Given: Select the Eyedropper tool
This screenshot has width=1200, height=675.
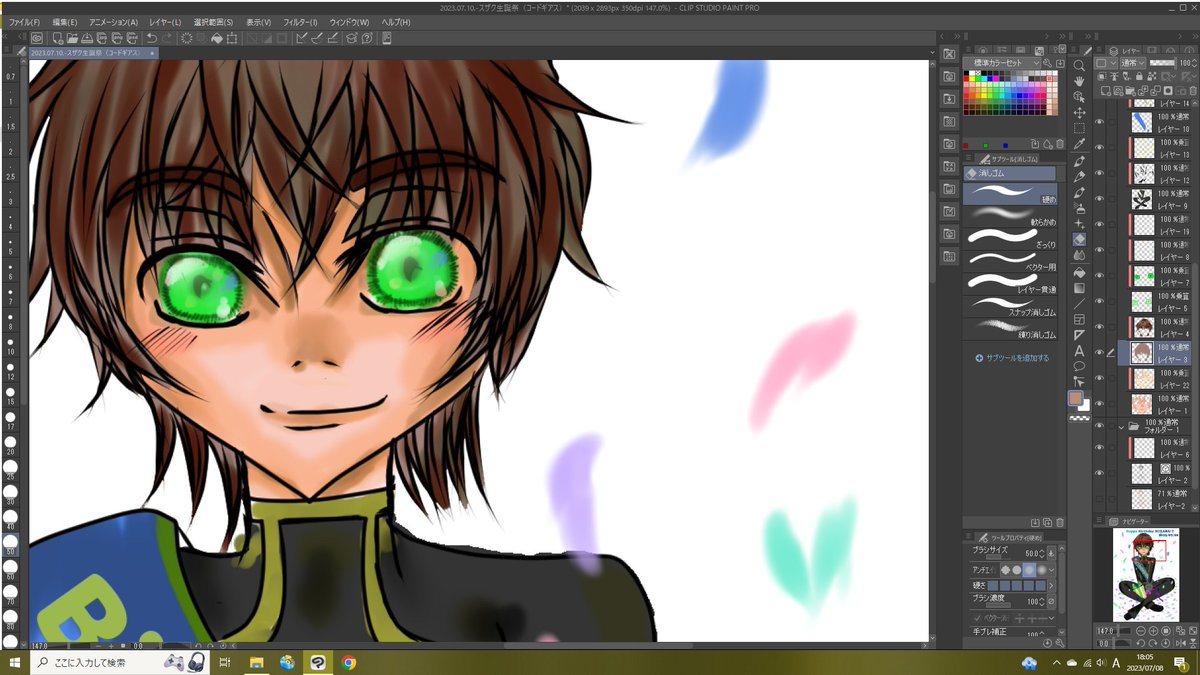Looking at the screenshot, I should click(1079, 144).
